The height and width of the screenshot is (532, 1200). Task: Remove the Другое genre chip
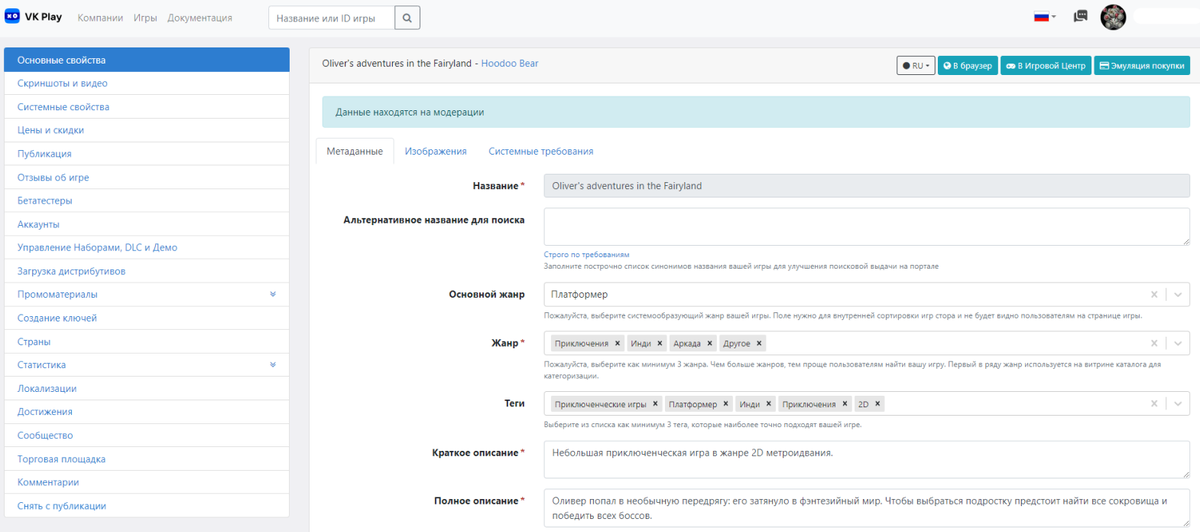(x=759, y=343)
